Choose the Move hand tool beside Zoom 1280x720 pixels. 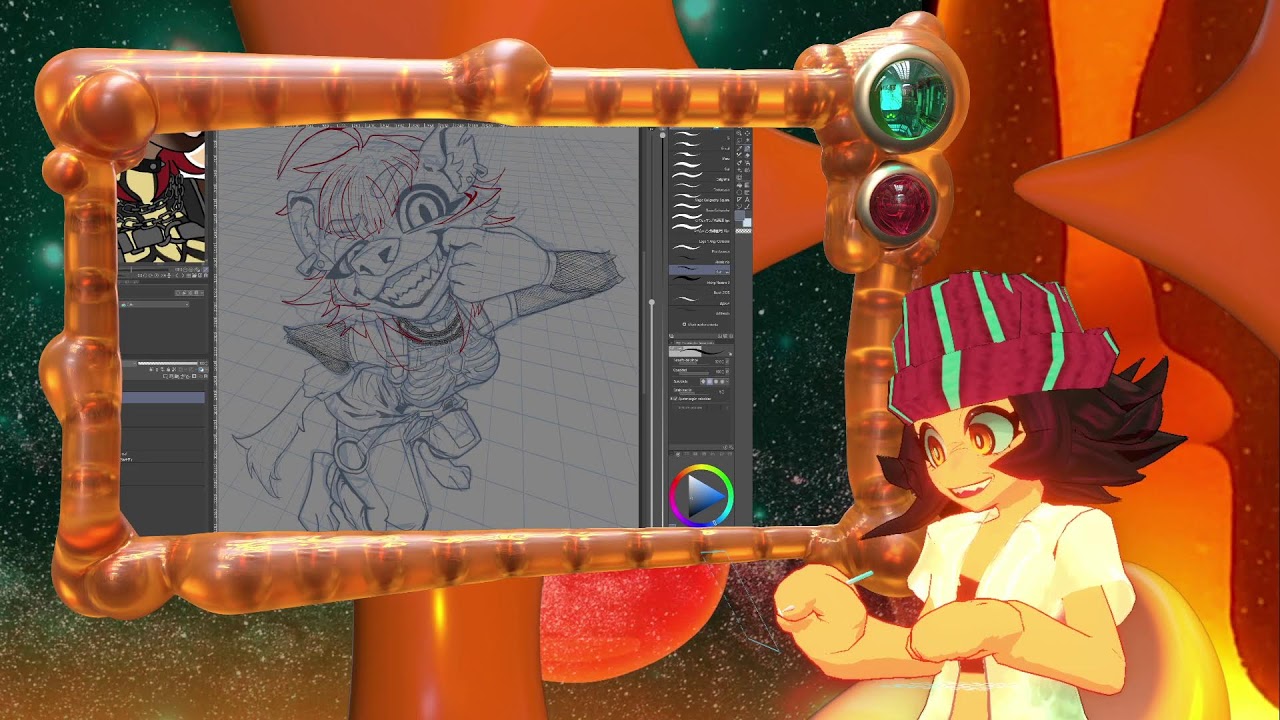point(747,133)
